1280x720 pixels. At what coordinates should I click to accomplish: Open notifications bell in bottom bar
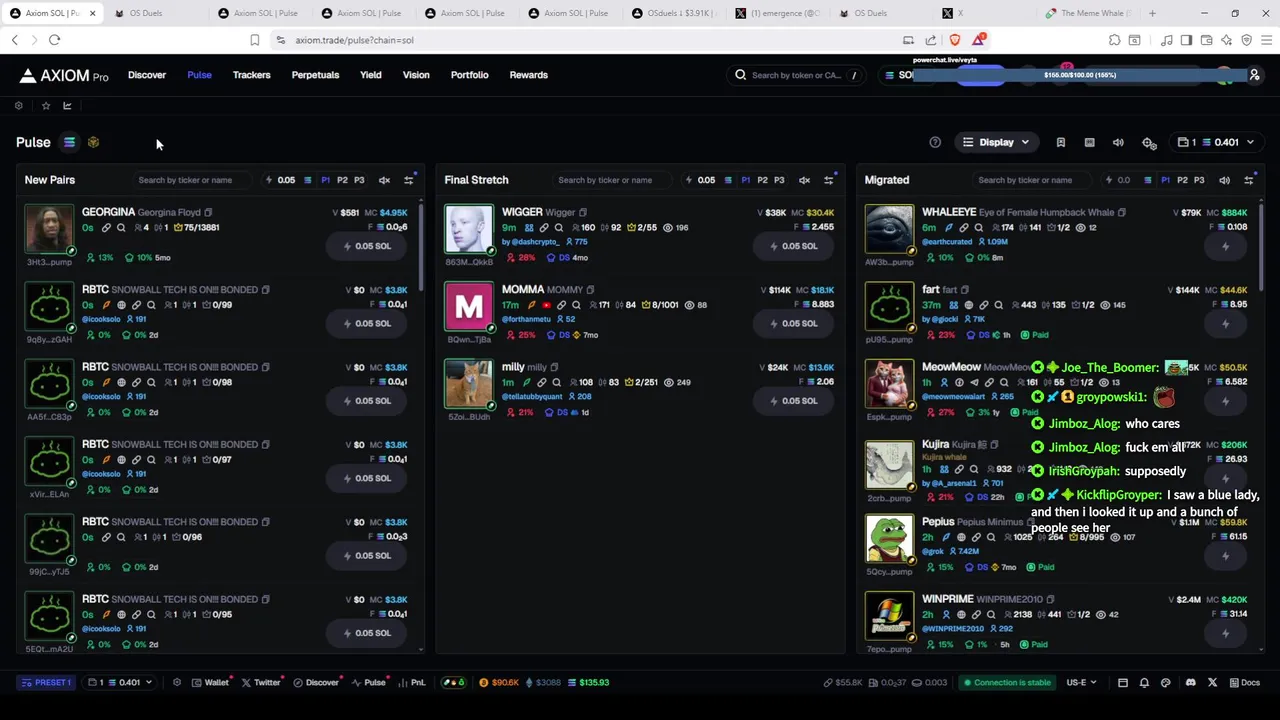[1144, 682]
